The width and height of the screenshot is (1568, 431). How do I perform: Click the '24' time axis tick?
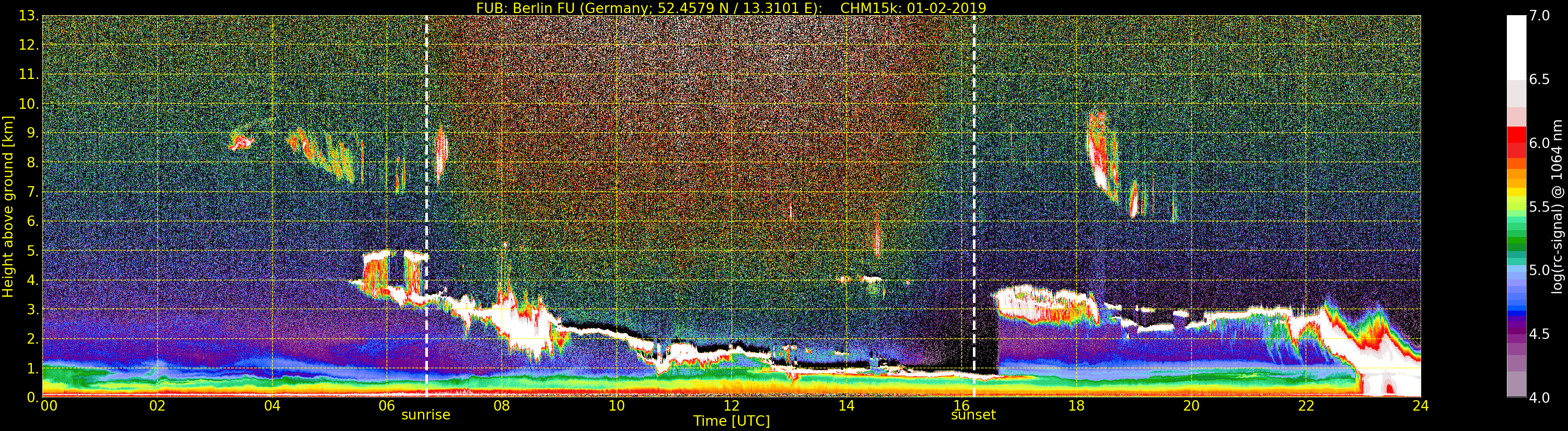(1420, 406)
